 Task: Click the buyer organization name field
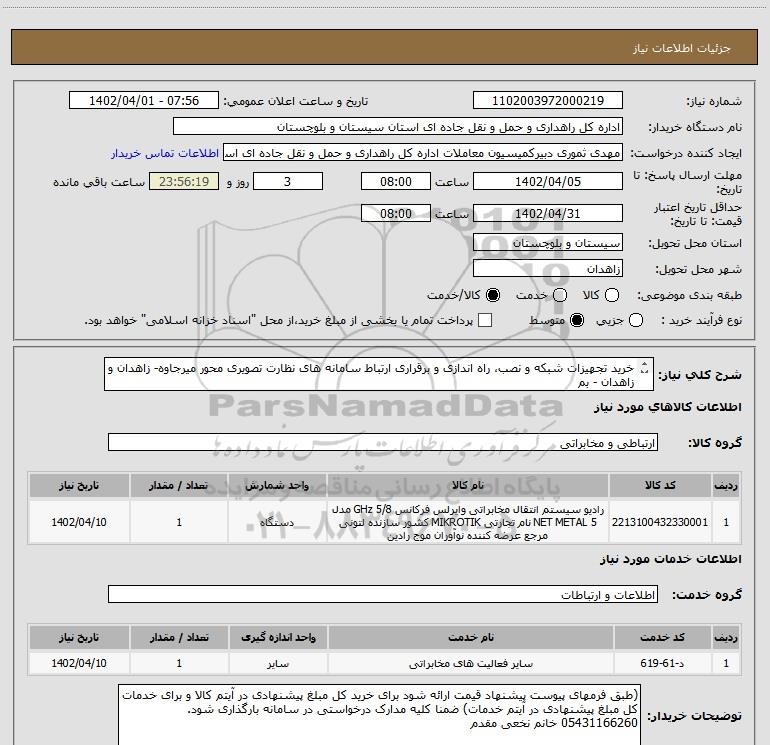pos(398,127)
